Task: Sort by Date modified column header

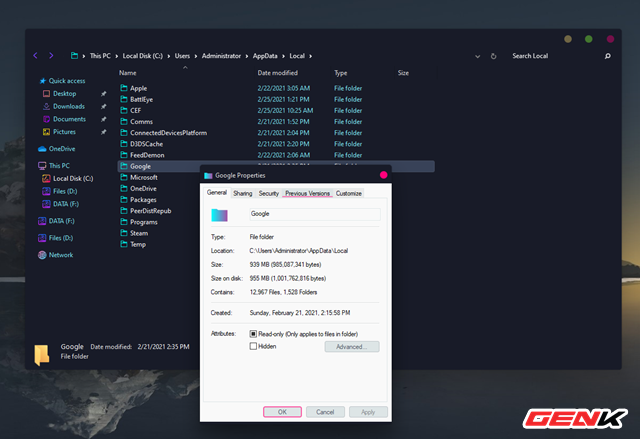Action: 278,73
